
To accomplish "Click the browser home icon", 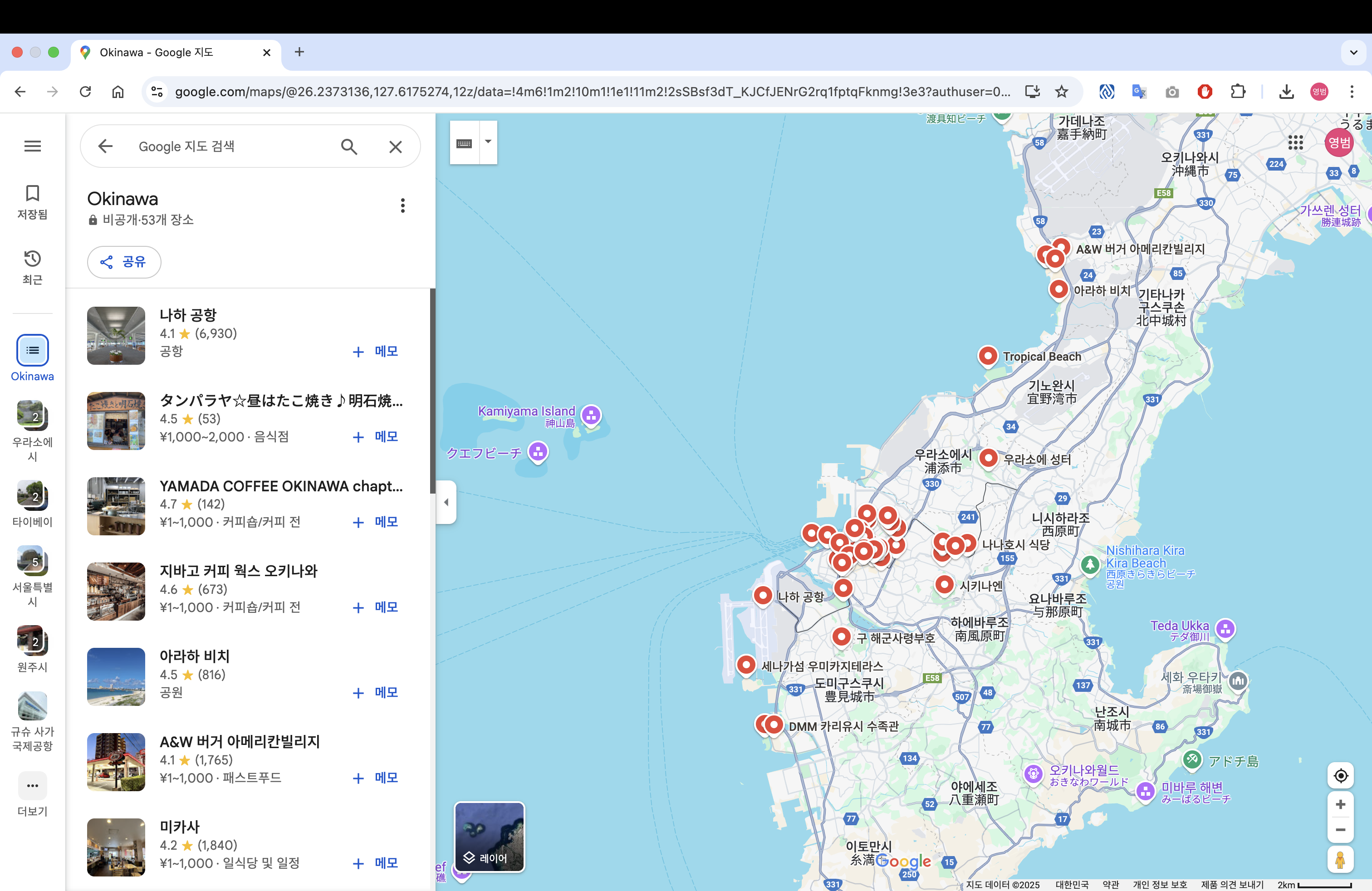I will [x=118, y=91].
